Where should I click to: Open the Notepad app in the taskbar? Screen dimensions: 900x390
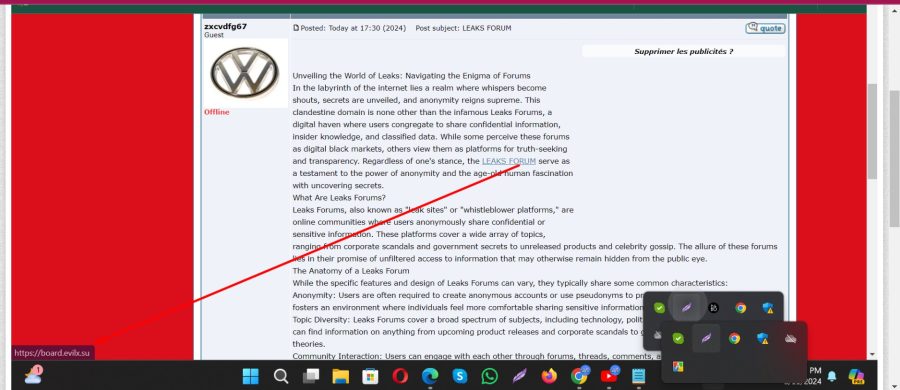(x=638, y=376)
